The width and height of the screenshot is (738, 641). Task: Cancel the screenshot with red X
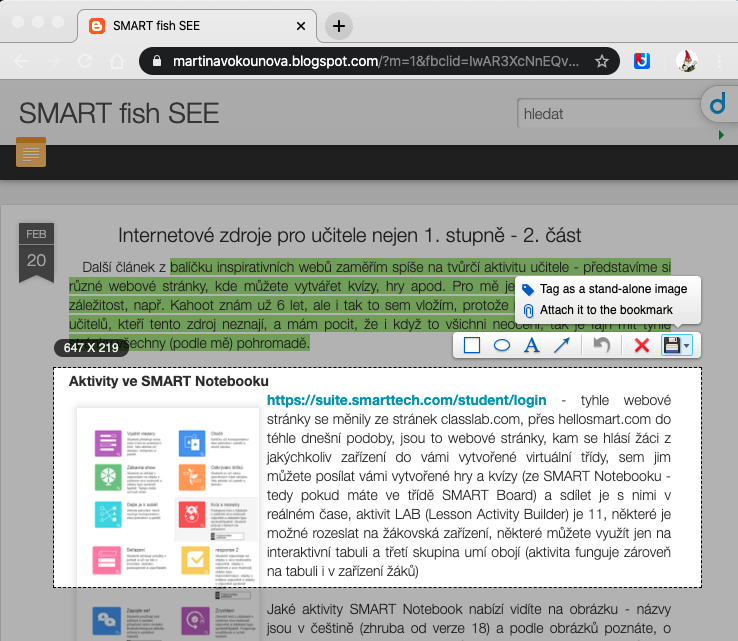(x=642, y=345)
